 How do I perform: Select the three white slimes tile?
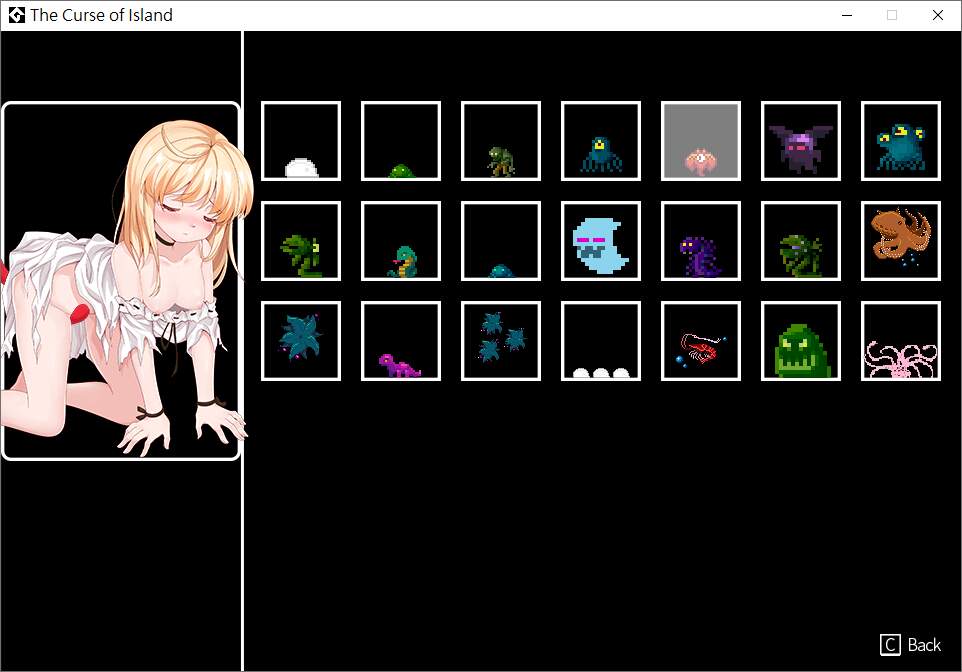tap(601, 341)
